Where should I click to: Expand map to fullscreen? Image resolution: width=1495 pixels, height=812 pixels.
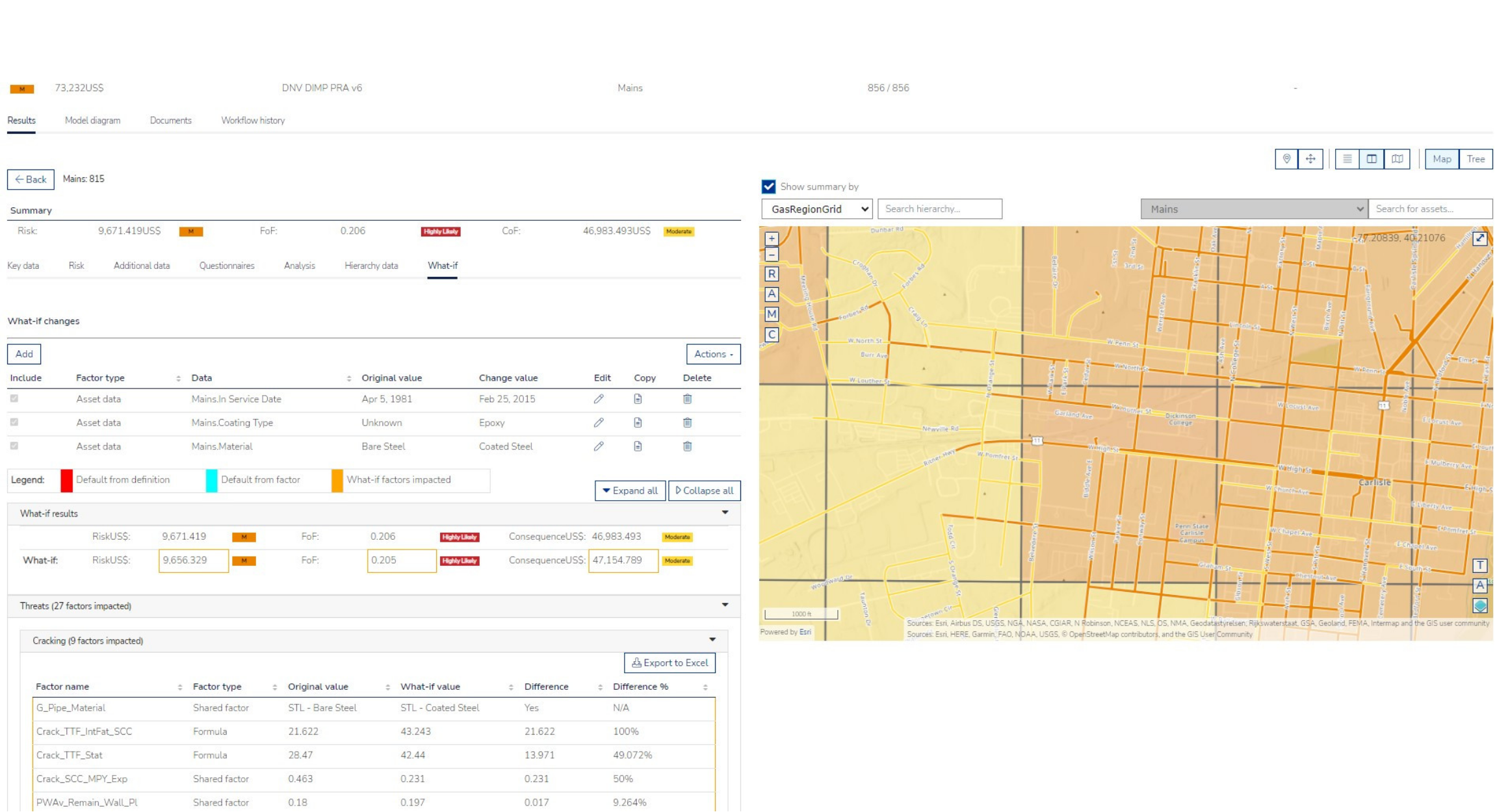[1479, 238]
